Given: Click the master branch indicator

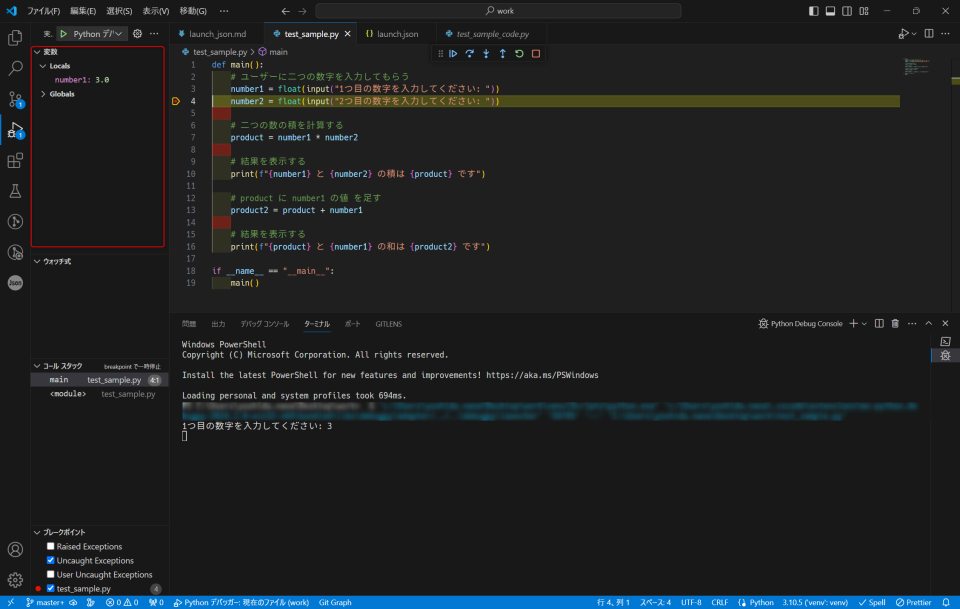Looking at the screenshot, I should tap(45, 602).
